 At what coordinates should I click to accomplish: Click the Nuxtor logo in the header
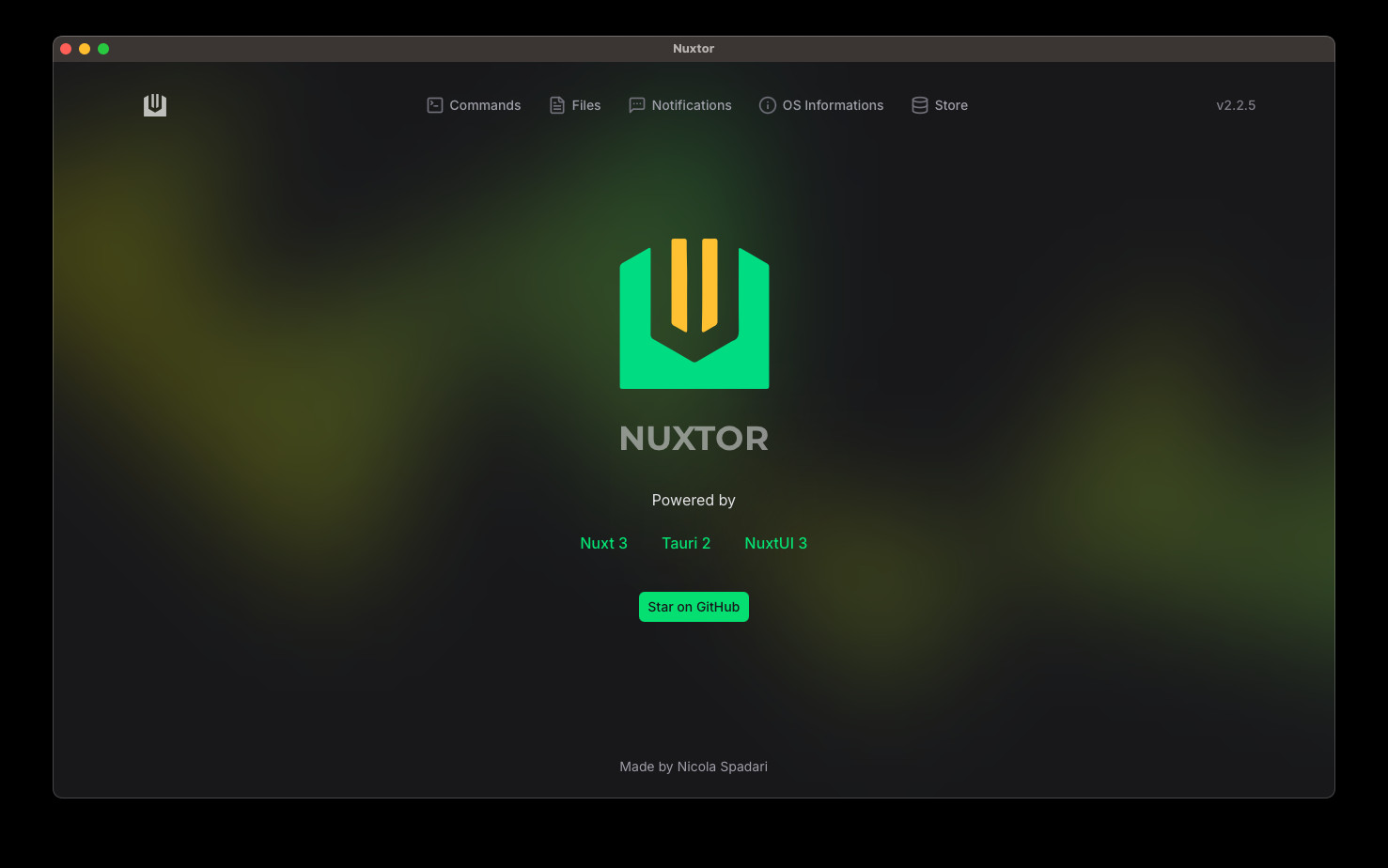tap(155, 105)
